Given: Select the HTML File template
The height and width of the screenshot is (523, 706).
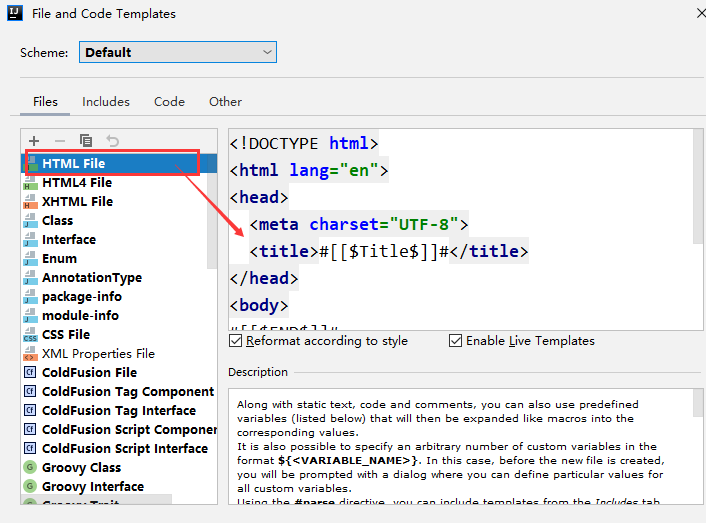Looking at the screenshot, I should click(x=119, y=163).
